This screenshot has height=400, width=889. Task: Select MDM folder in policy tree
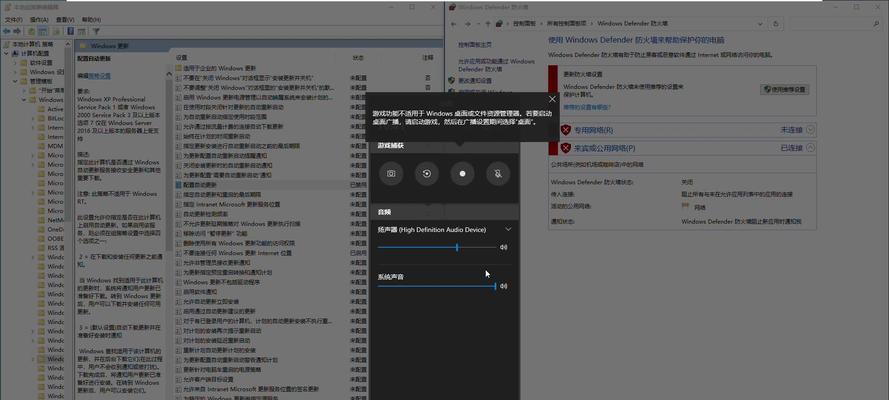(x=52, y=146)
